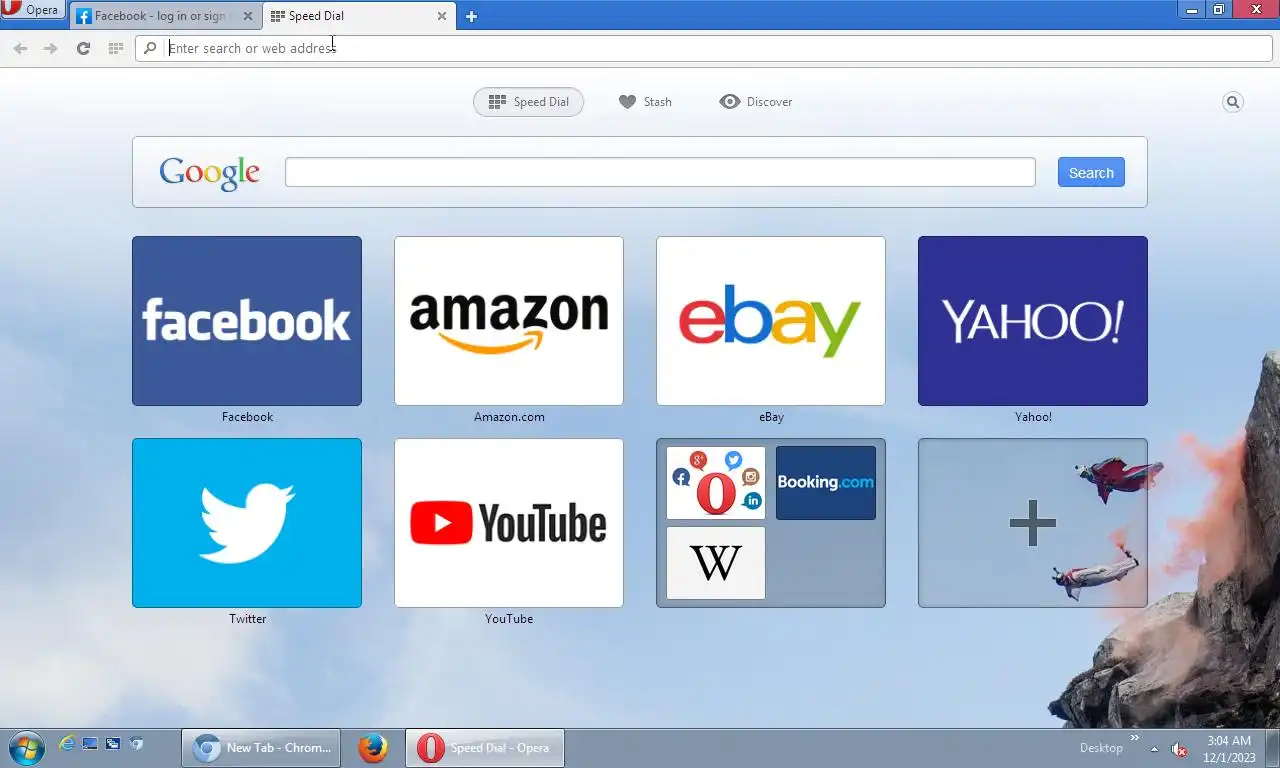Click the blue Search button
1280x768 pixels.
click(1091, 172)
